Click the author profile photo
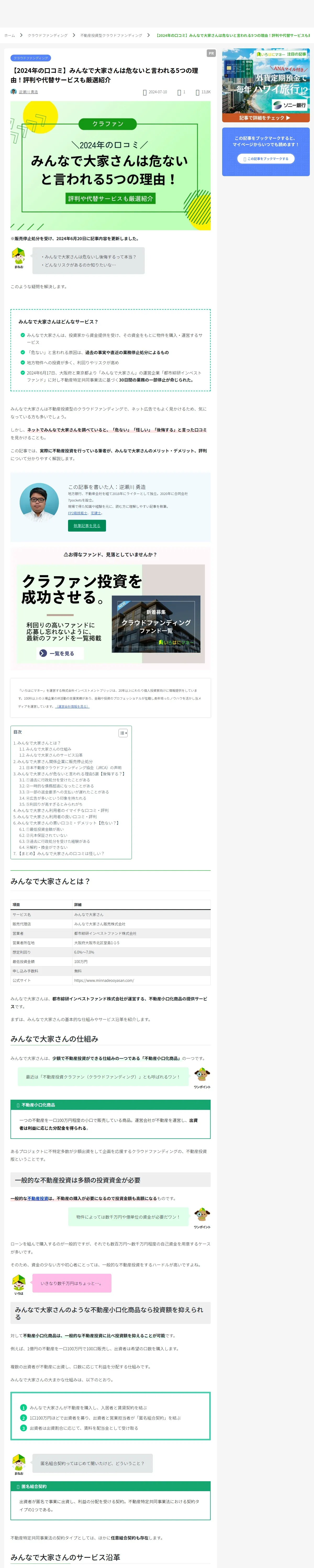 tap(39, 502)
